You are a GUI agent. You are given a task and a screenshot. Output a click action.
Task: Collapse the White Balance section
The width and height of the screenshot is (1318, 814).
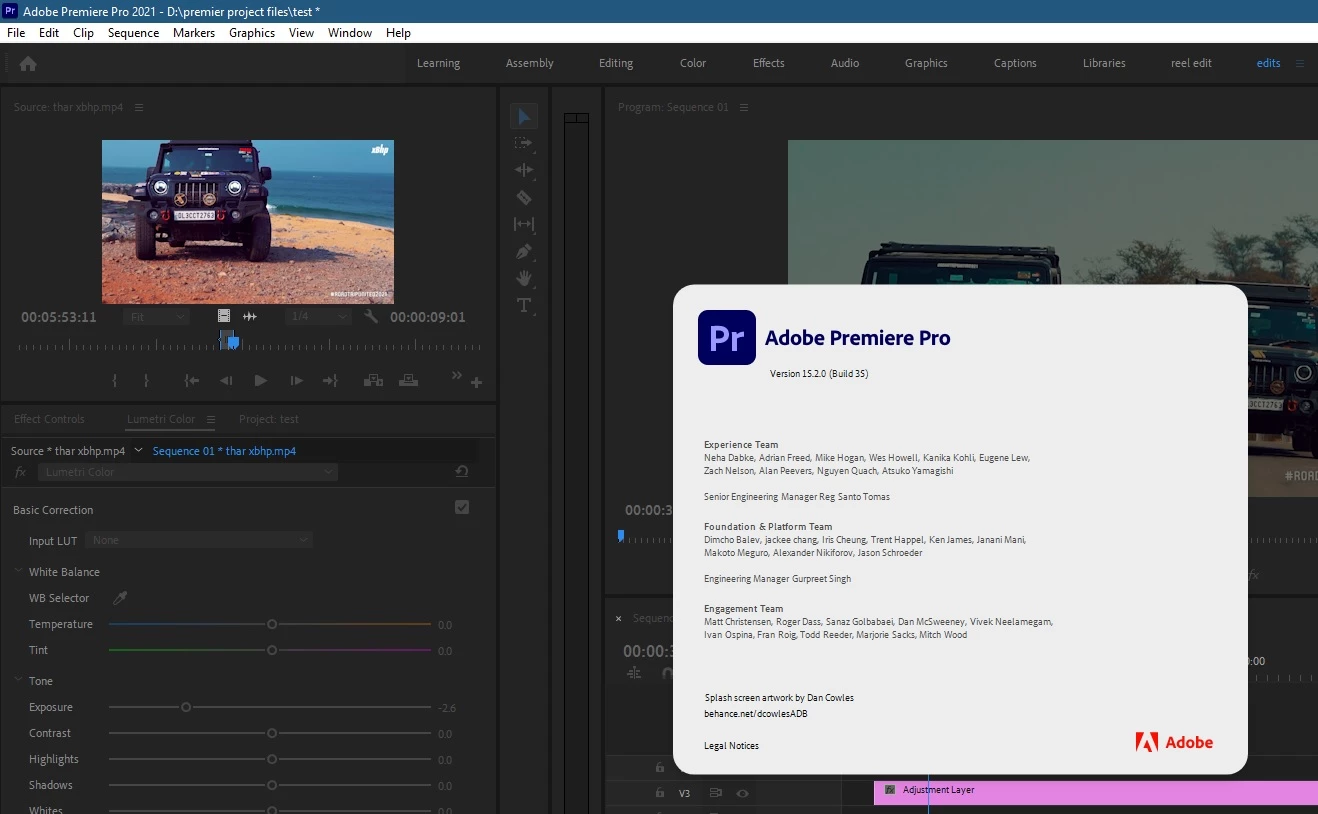pyautogui.click(x=18, y=572)
